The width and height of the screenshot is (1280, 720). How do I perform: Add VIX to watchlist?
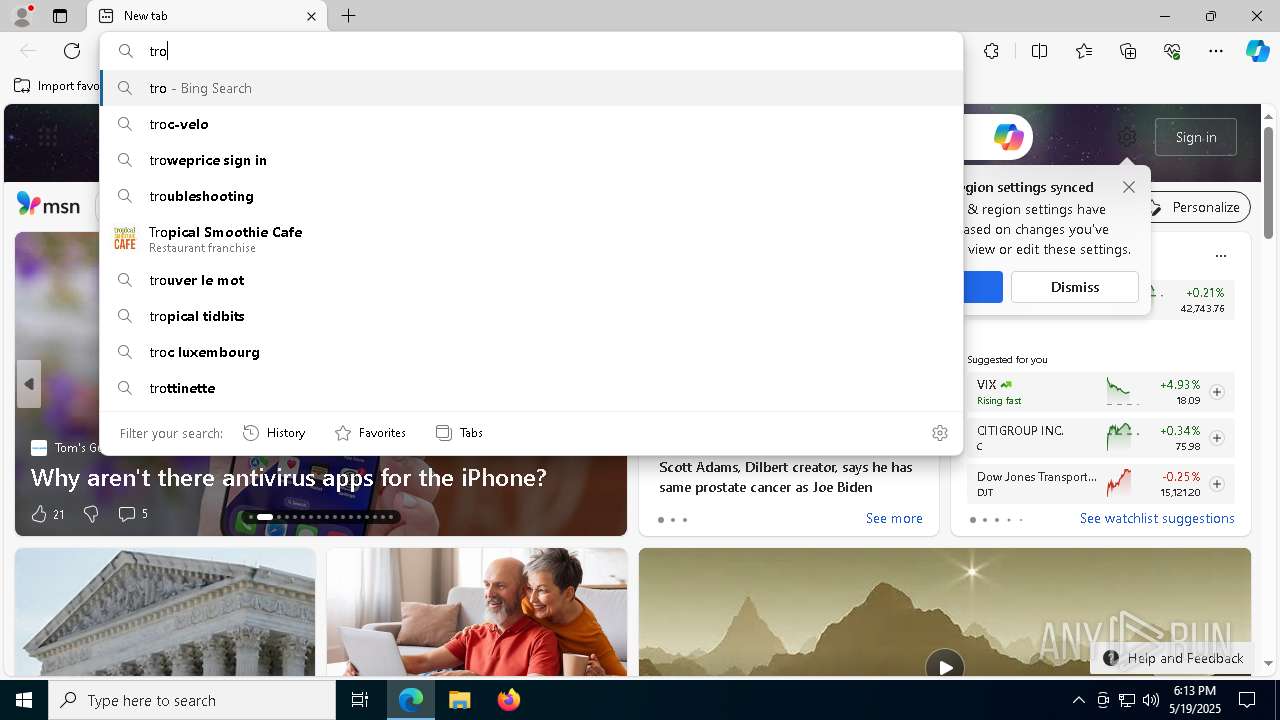click(x=1216, y=392)
